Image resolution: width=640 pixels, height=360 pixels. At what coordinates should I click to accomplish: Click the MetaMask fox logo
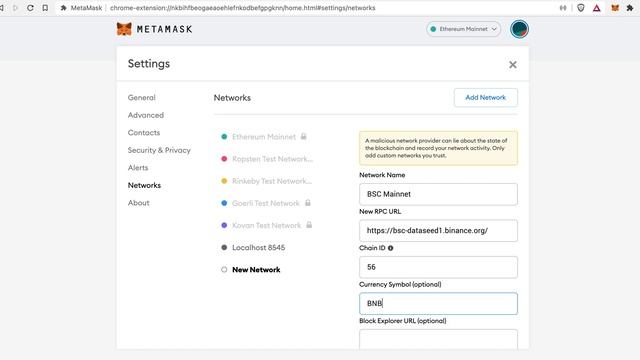124,29
